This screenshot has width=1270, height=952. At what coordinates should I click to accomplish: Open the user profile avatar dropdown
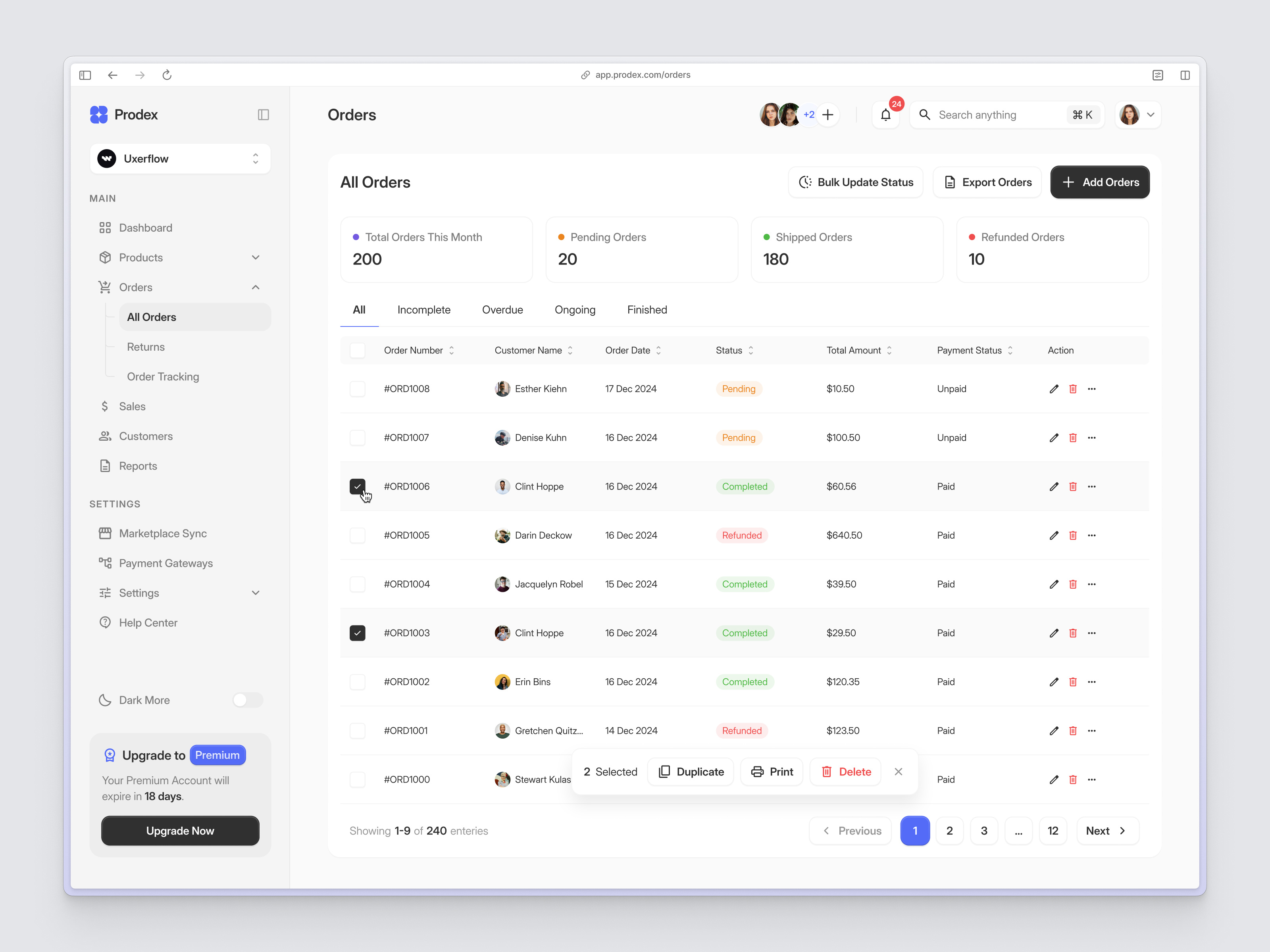[x=1137, y=115]
